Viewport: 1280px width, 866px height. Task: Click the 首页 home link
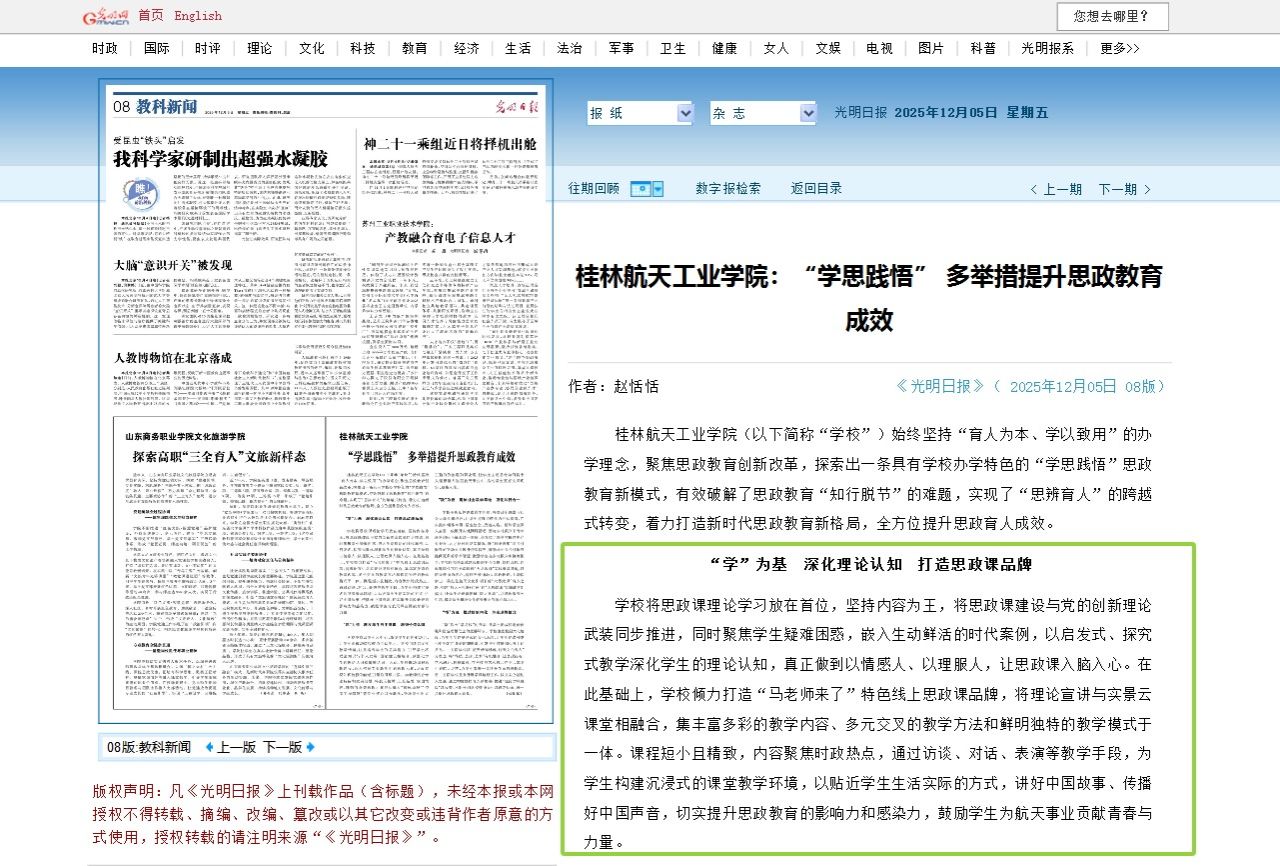click(151, 16)
